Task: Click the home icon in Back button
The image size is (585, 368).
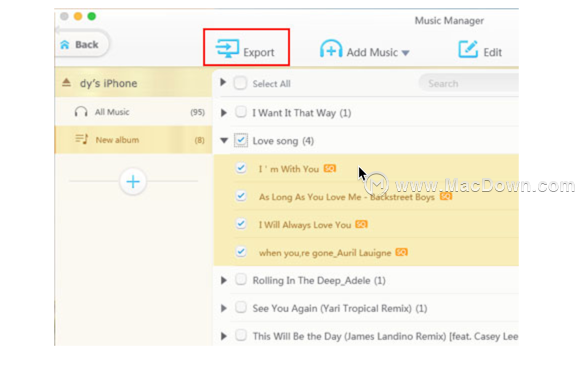Action: coord(65,44)
